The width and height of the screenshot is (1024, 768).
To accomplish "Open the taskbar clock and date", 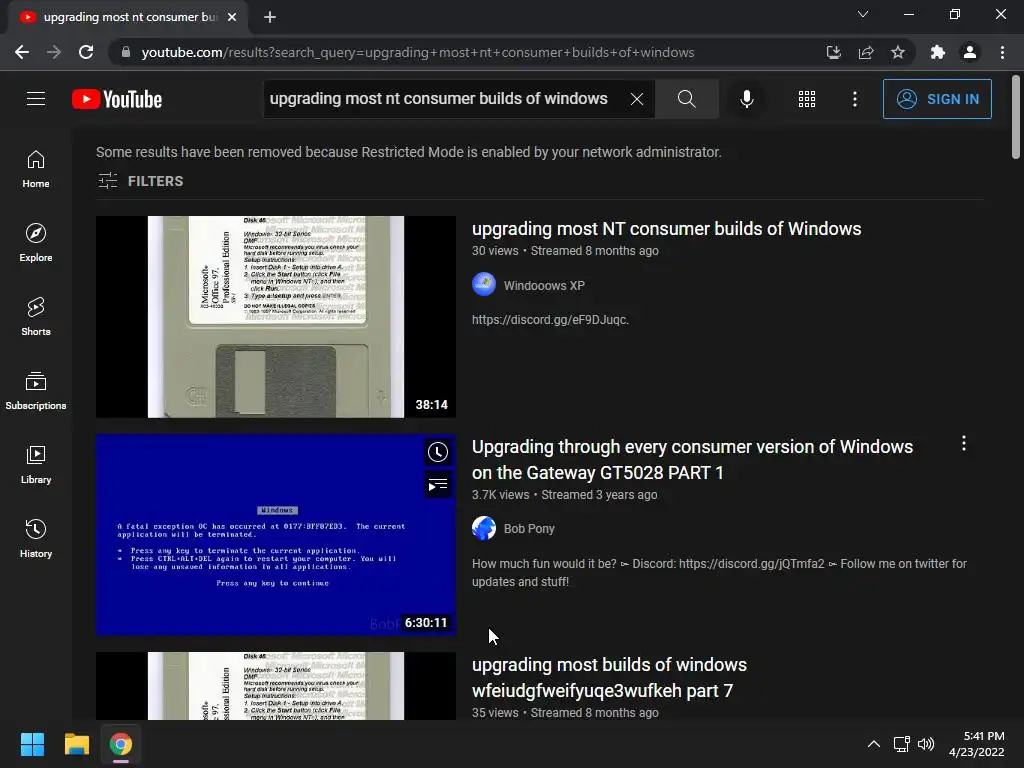I will point(977,744).
